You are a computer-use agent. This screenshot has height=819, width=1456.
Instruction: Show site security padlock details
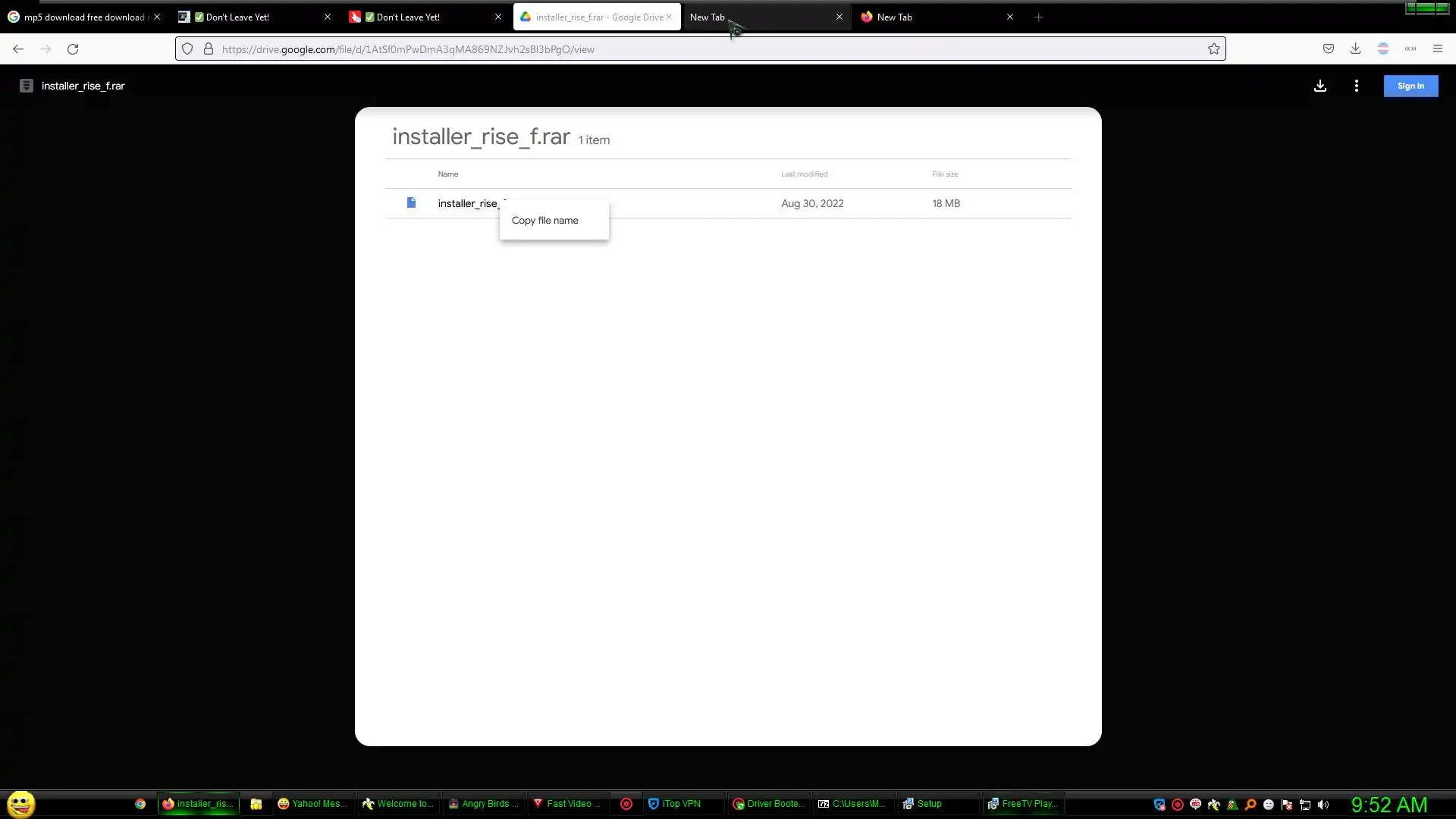tap(209, 49)
